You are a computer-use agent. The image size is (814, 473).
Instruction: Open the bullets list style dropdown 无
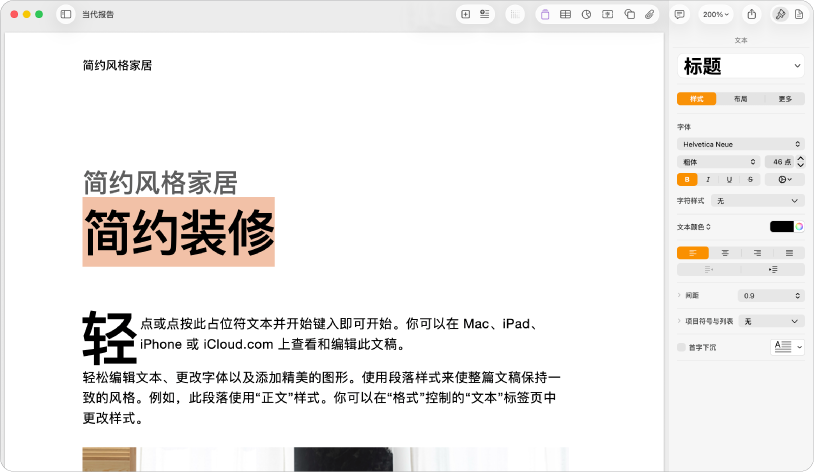pos(771,321)
